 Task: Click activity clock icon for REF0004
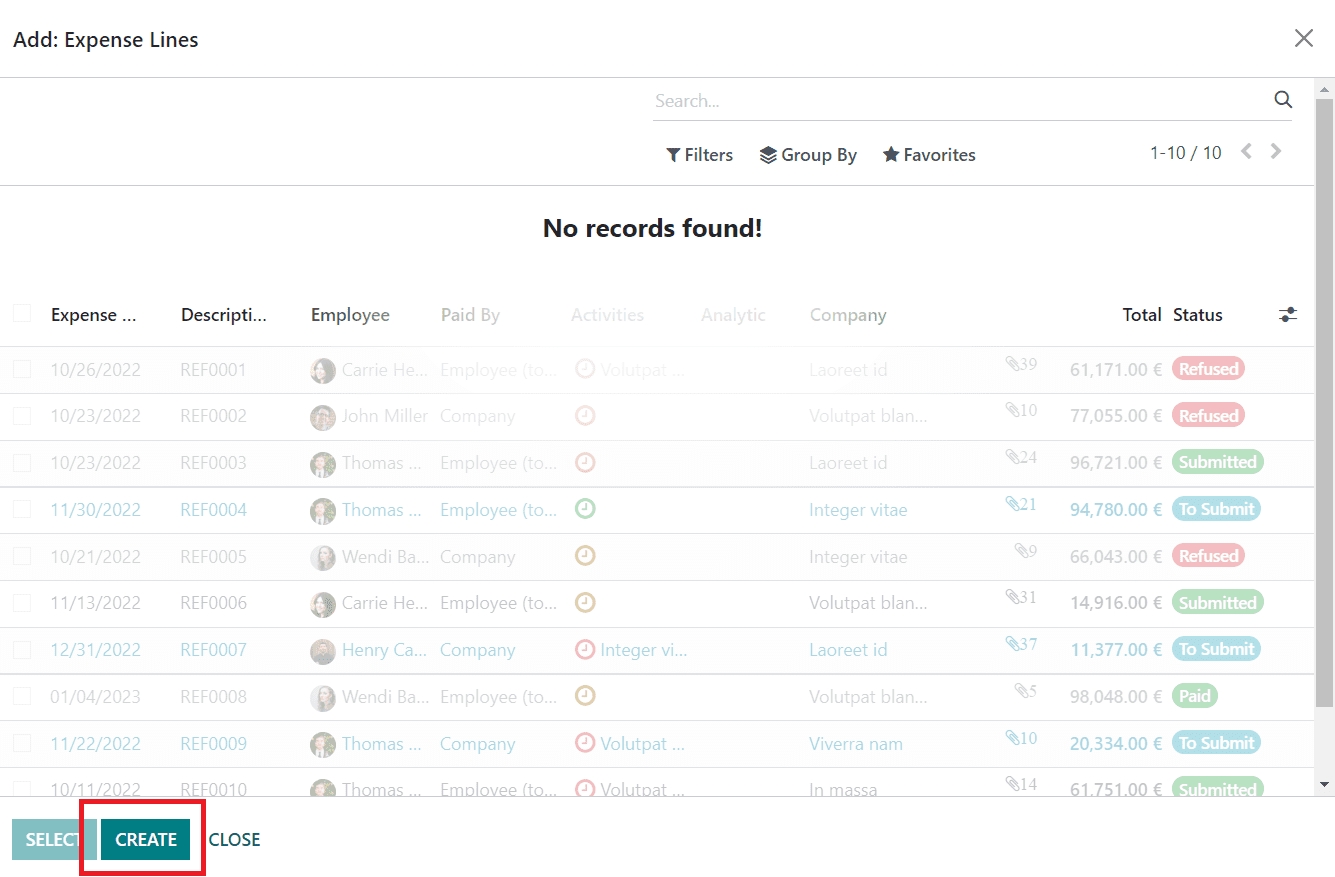[585, 509]
